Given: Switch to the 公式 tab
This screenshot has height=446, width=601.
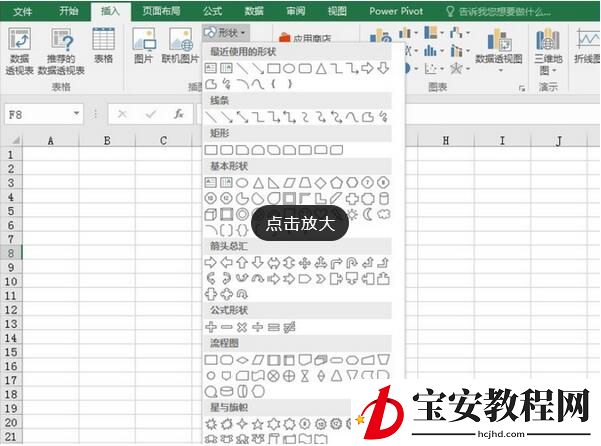Looking at the screenshot, I should pyautogui.click(x=213, y=11).
